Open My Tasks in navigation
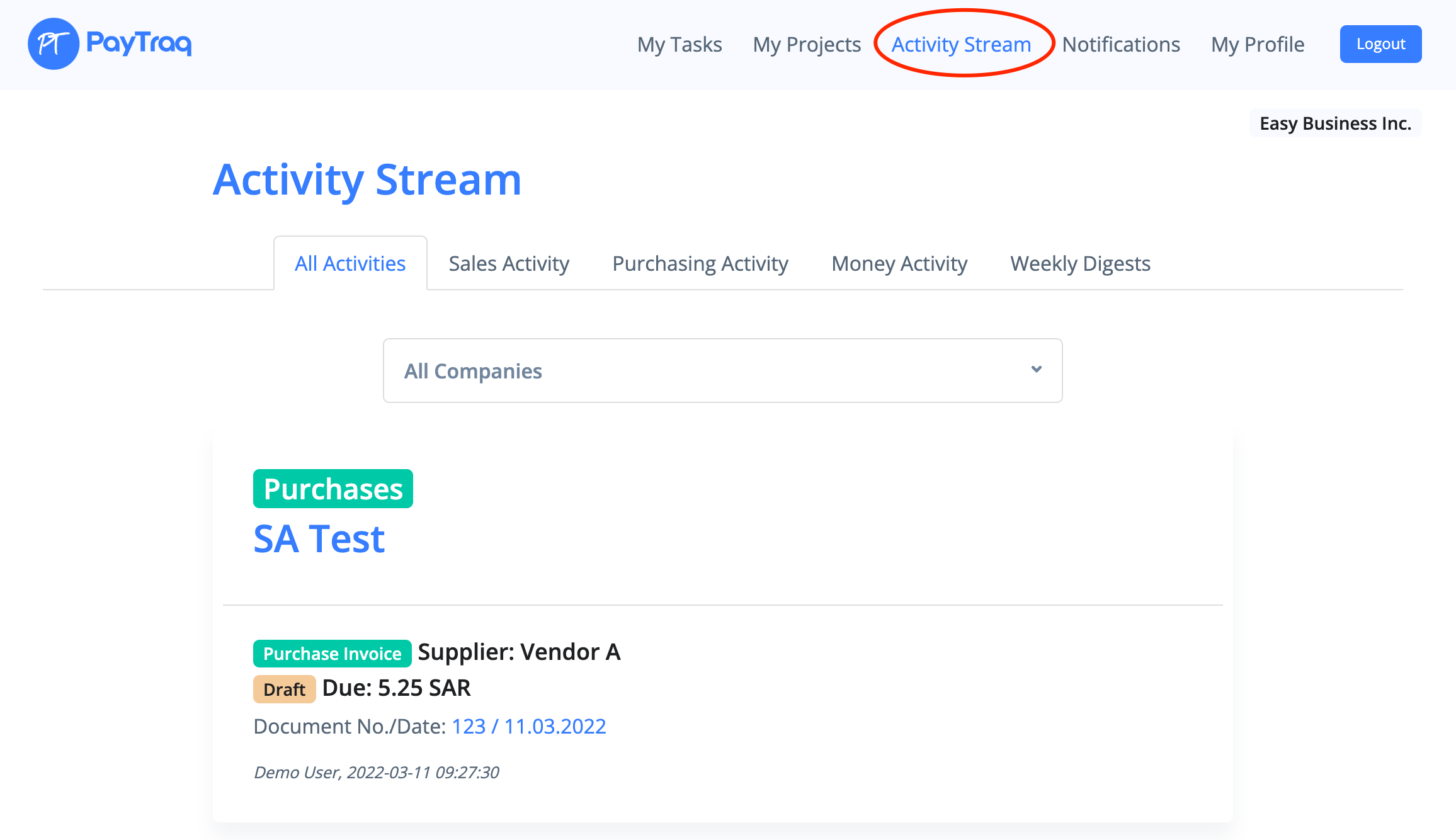1456x840 pixels. (680, 45)
